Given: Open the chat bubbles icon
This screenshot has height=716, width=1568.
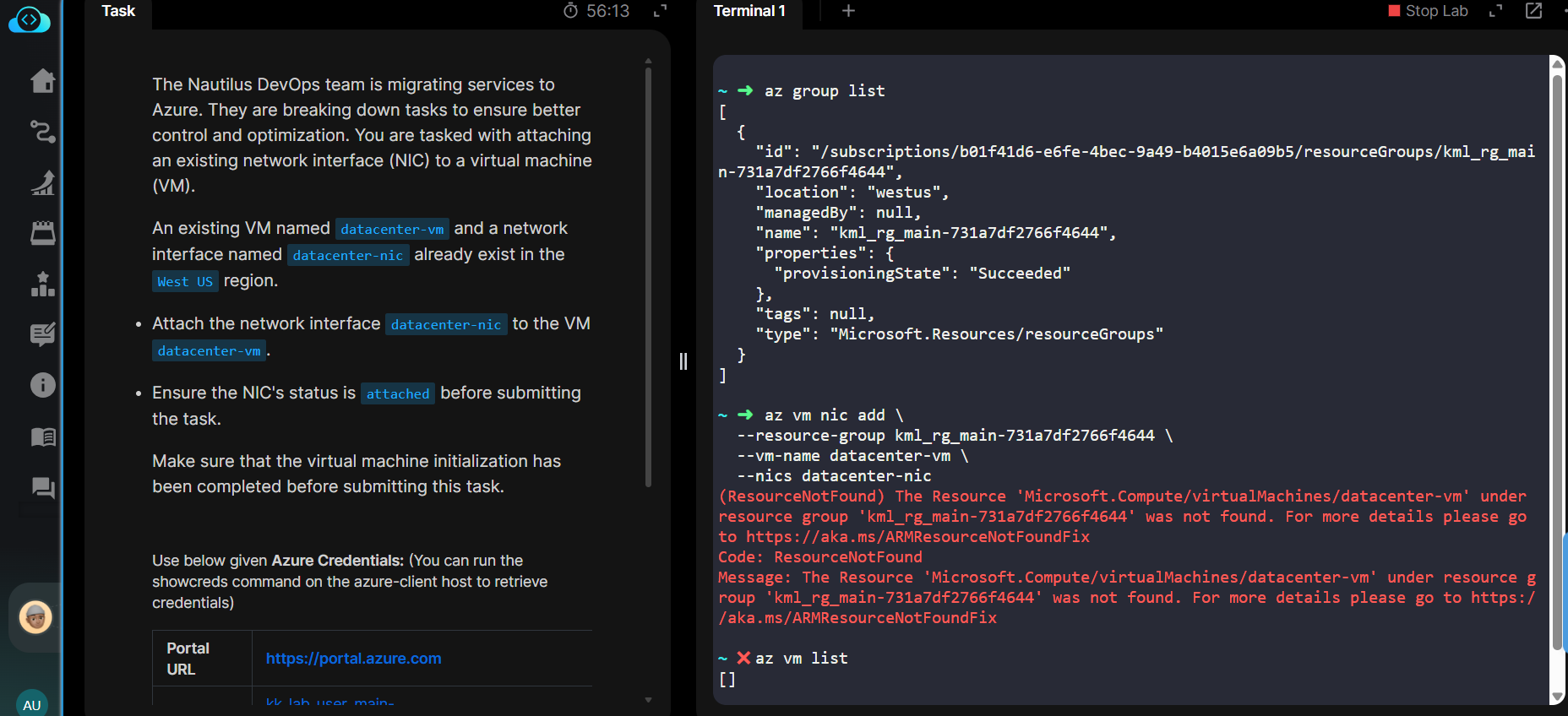Looking at the screenshot, I should tap(42, 487).
